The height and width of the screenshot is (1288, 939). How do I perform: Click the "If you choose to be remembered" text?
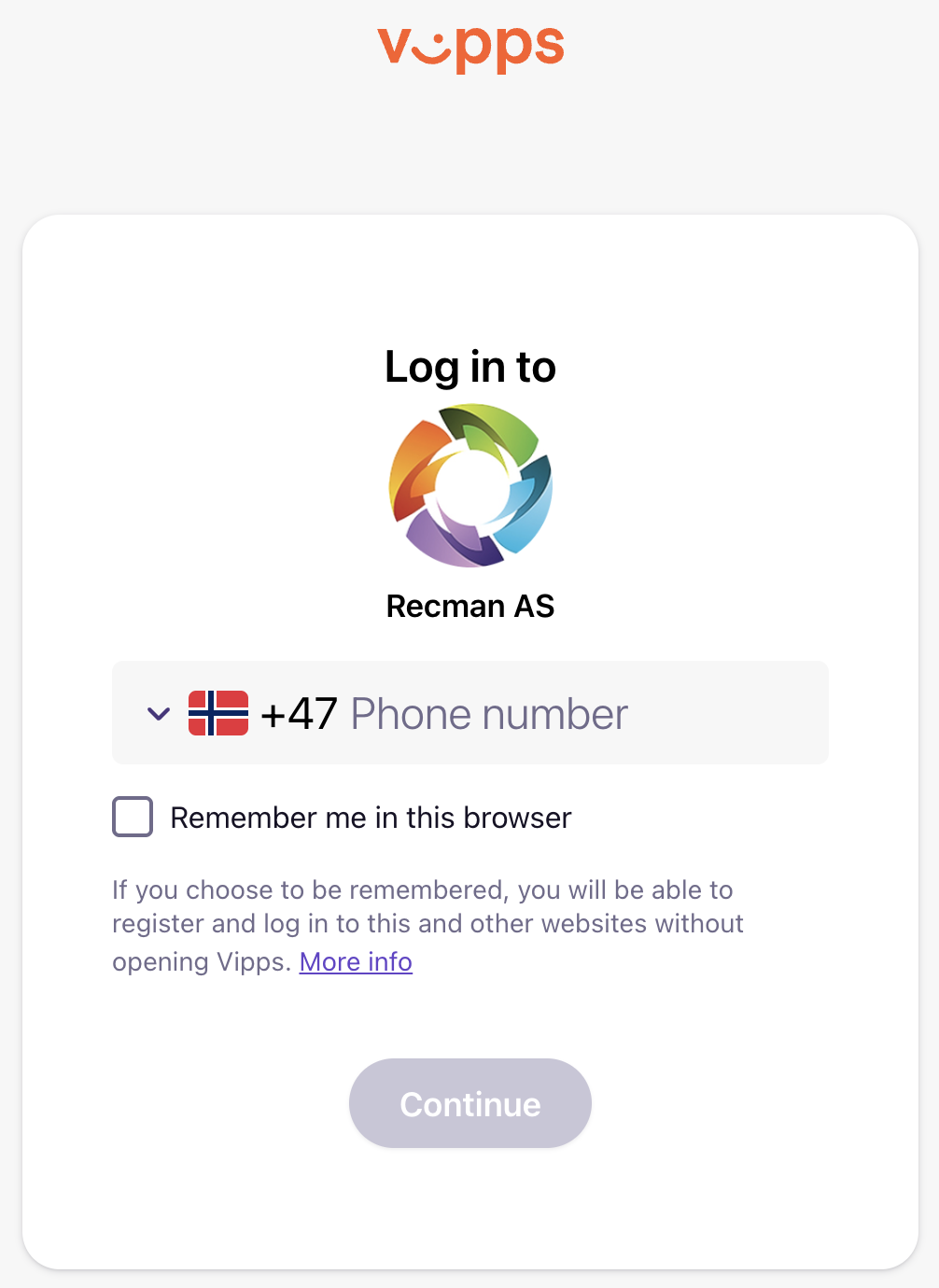tap(422, 890)
